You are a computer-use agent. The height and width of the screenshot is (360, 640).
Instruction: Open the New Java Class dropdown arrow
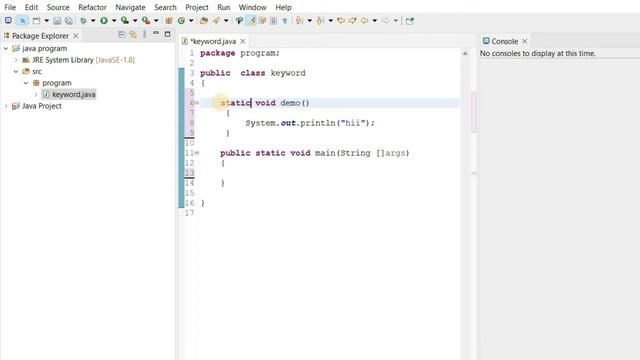(191, 20)
